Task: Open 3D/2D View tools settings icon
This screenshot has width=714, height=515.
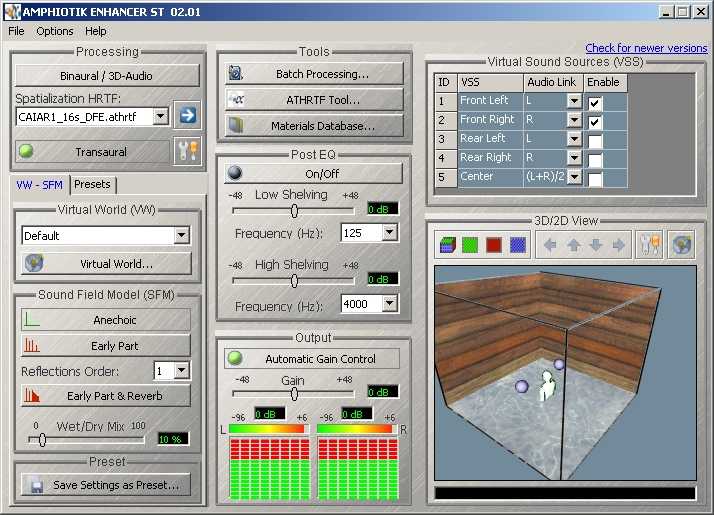Action: click(649, 245)
